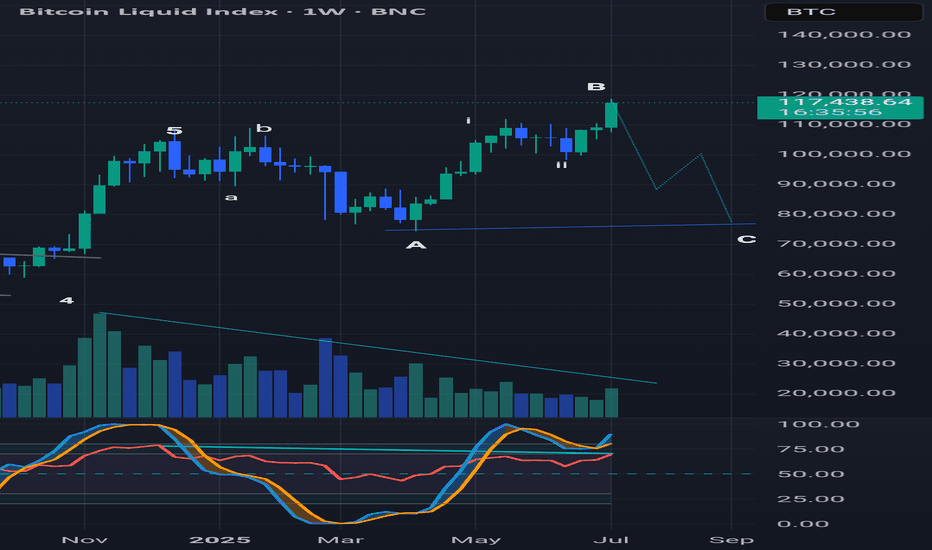This screenshot has width=932, height=550.
Task: Click the 70,000.00 price axis label
Action: coord(836,243)
